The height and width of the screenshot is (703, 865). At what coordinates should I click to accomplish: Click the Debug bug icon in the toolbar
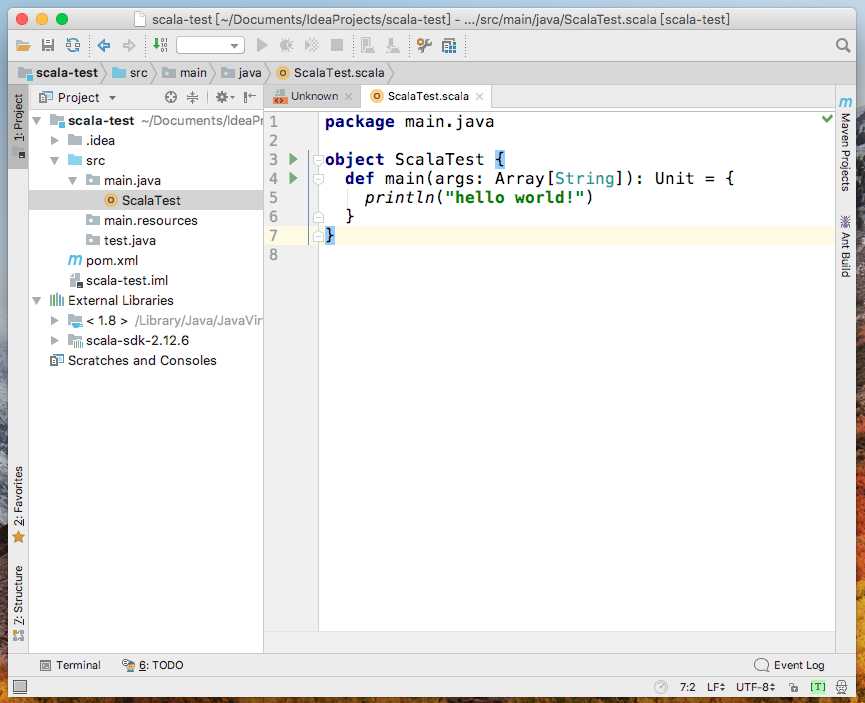[x=286, y=45]
